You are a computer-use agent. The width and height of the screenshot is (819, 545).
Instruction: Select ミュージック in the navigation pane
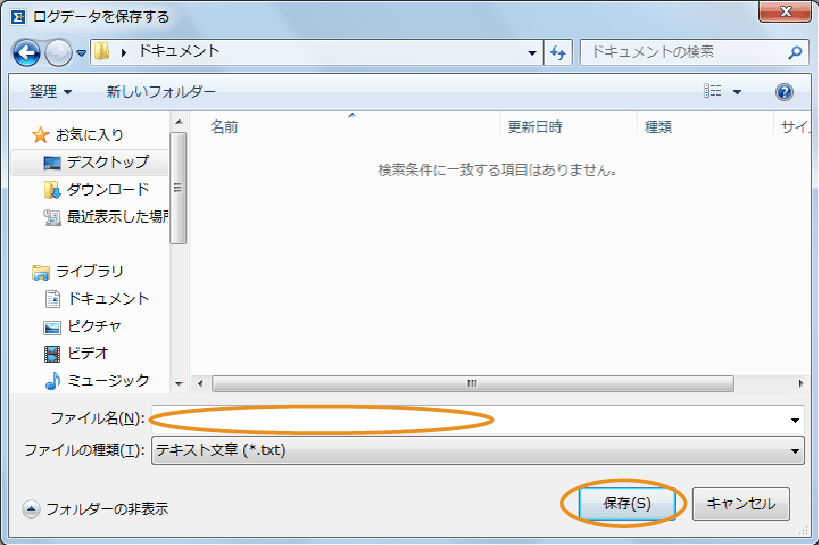[109, 380]
